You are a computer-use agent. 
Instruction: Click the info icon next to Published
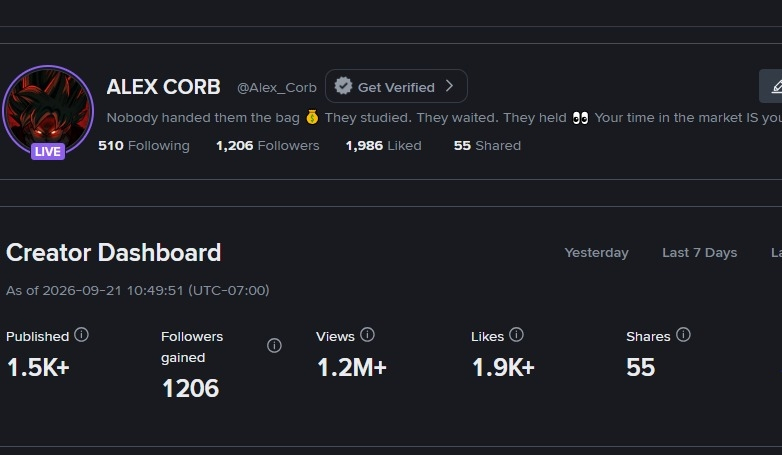[x=81, y=335]
